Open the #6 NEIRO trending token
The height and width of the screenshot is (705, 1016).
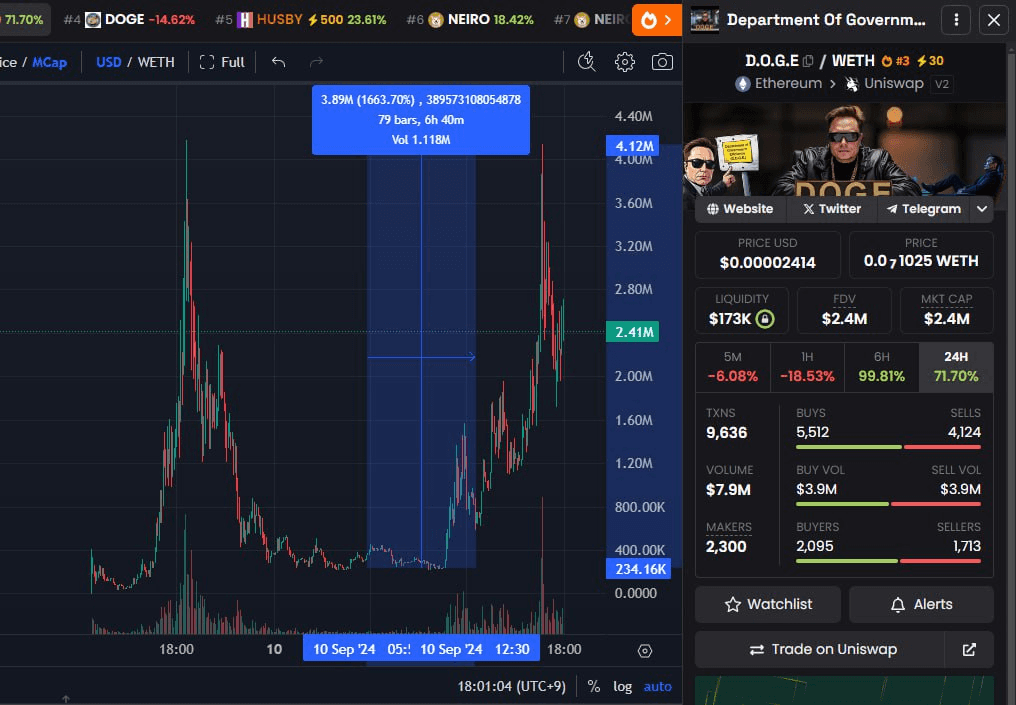click(x=470, y=20)
